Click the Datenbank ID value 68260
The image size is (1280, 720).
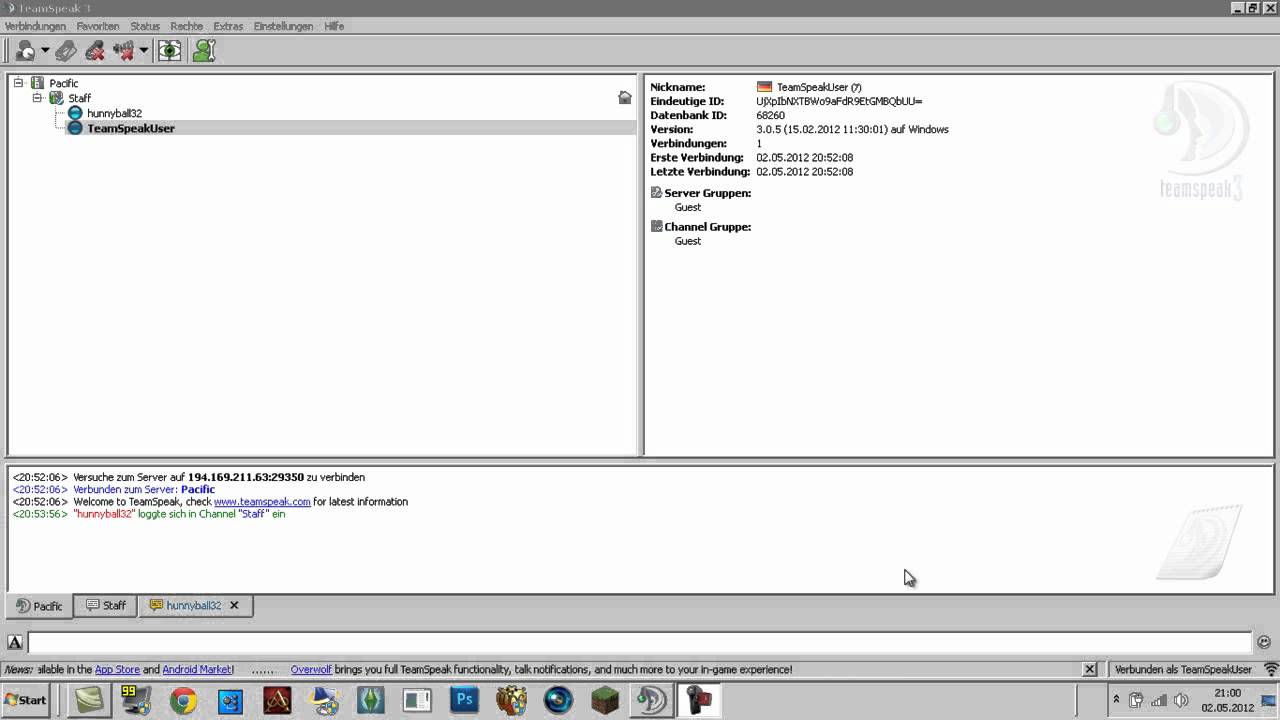[x=770, y=115]
